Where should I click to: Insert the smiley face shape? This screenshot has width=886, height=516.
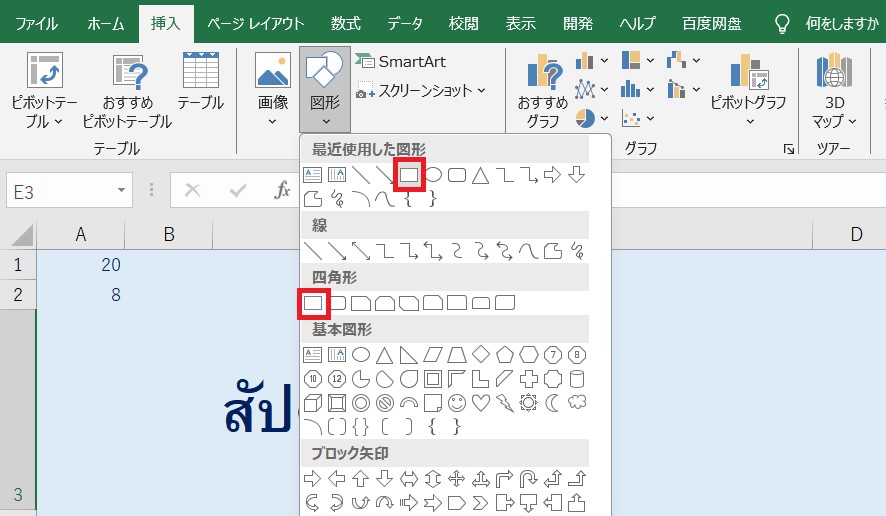click(x=456, y=403)
